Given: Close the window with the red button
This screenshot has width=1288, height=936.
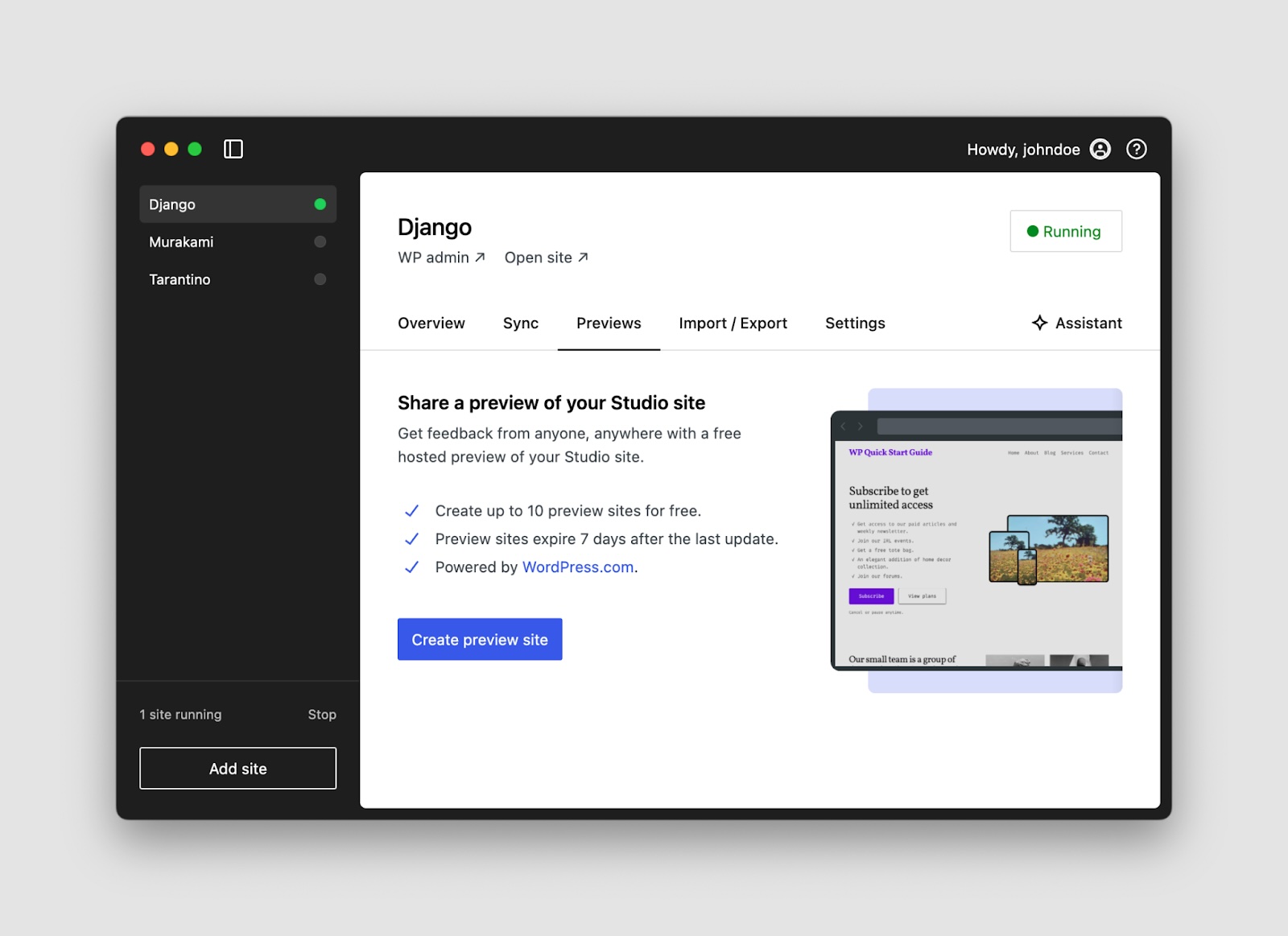Looking at the screenshot, I should pos(147,149).
